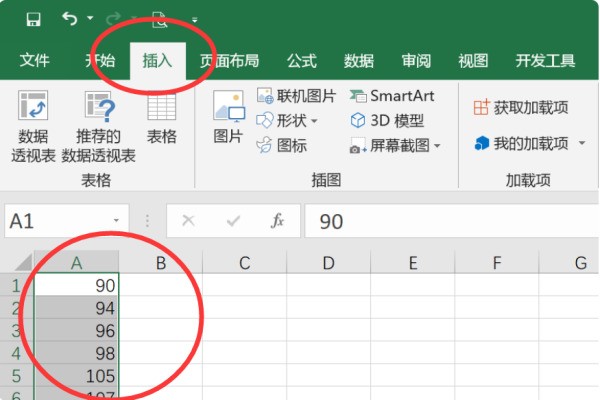Switch to the 开始 tab
The height and width of the screenshot is (400, 600).
pos(100,60)
